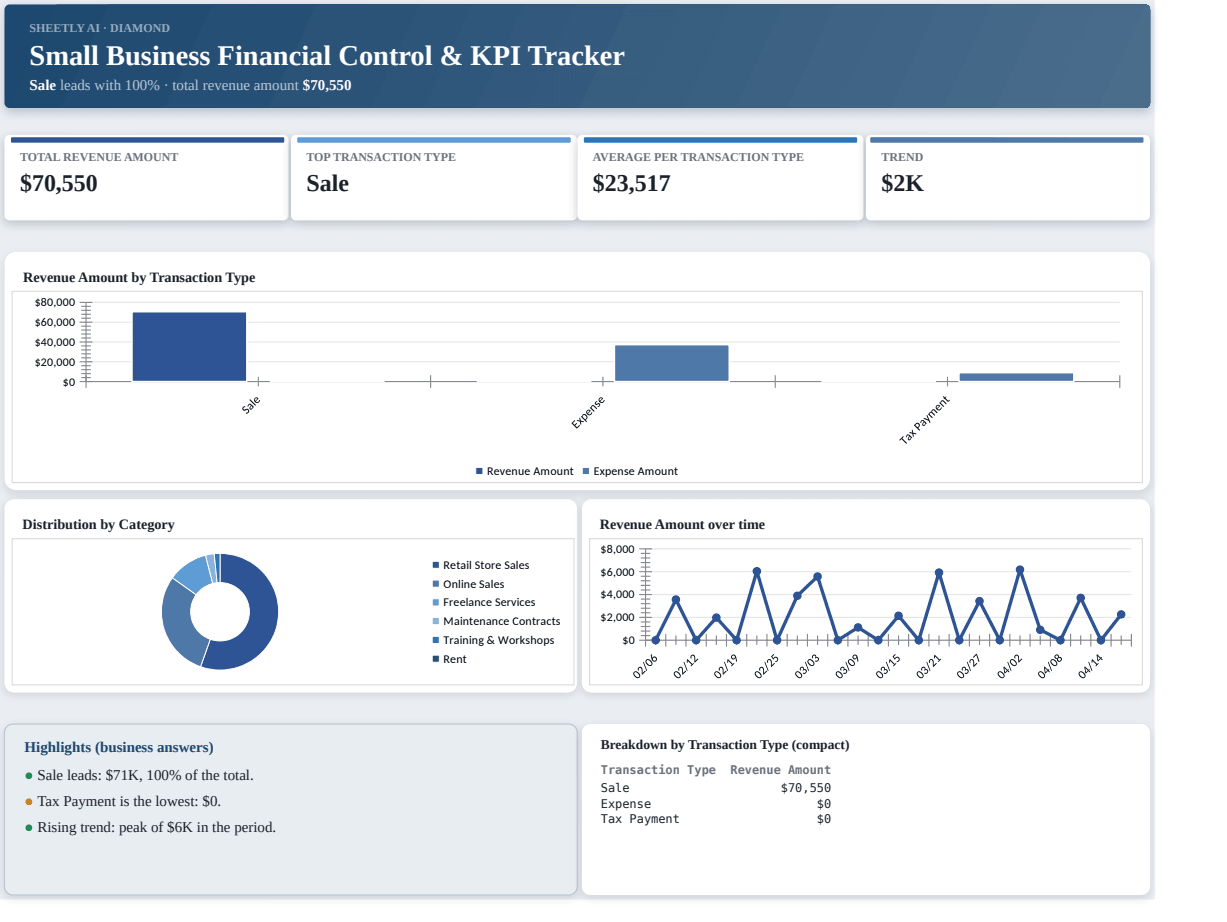
Task: Click the $70,550 cell in the breakdown table
Action: coord(806,788)
